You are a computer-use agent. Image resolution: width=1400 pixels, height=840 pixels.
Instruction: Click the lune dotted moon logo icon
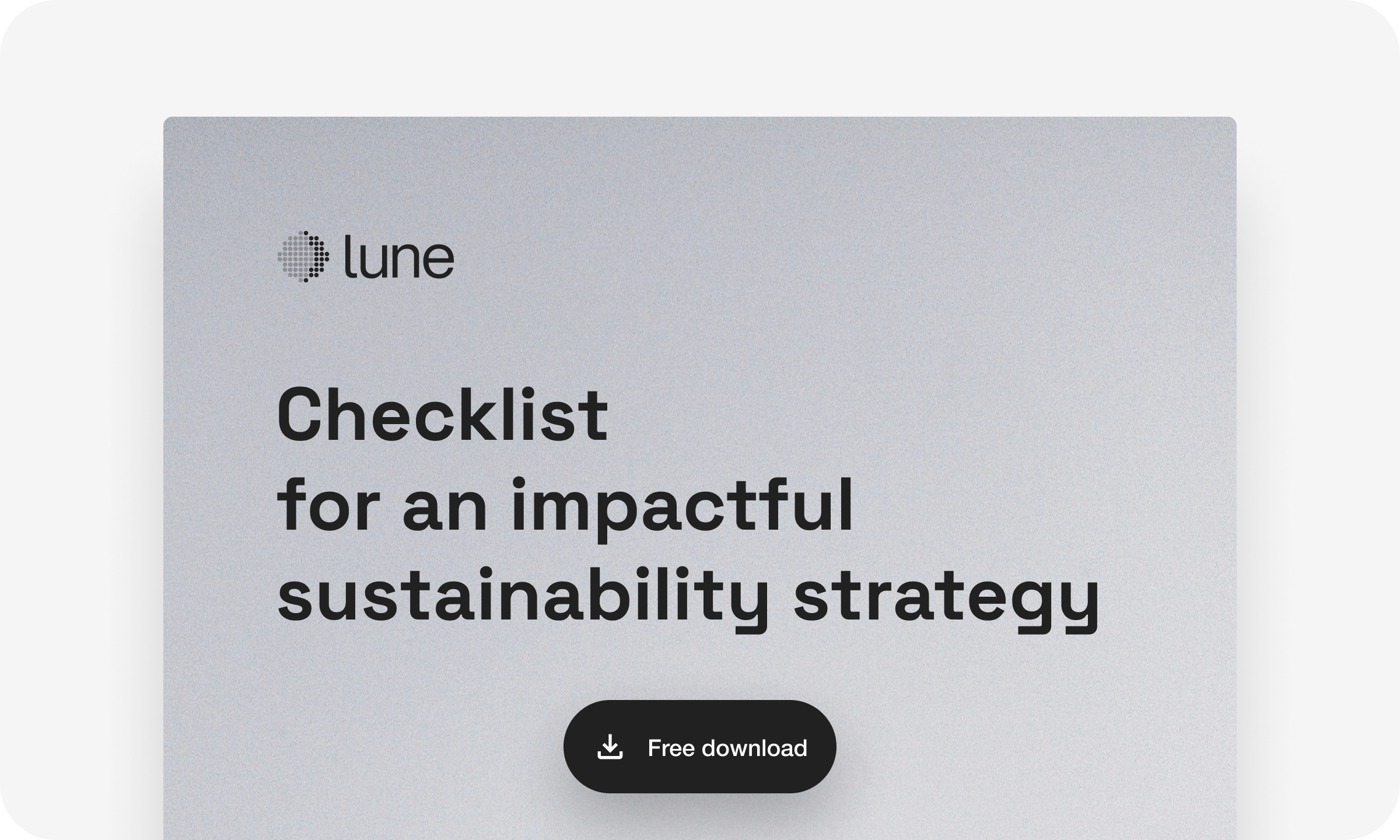tap(303, 257)
